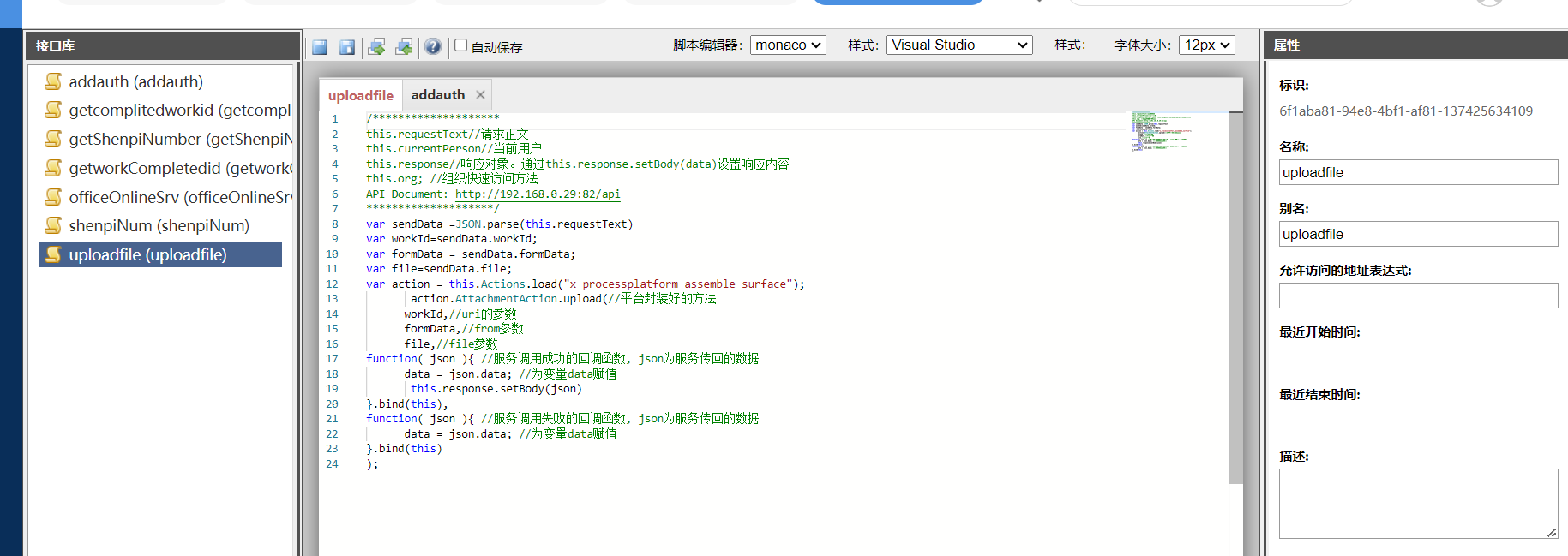
Task: Click the 描述 description text area
Action: coord(1418,504)
